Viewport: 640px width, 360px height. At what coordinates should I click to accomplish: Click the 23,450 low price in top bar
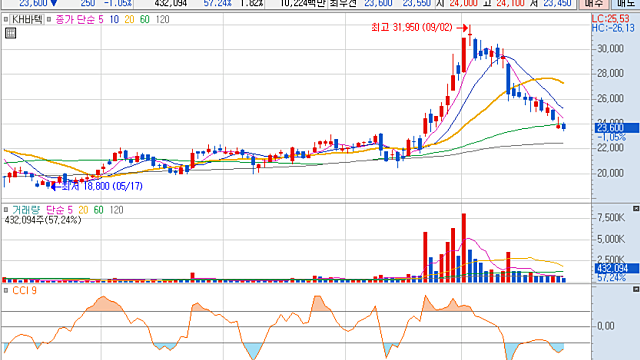(x=557, y=3)
